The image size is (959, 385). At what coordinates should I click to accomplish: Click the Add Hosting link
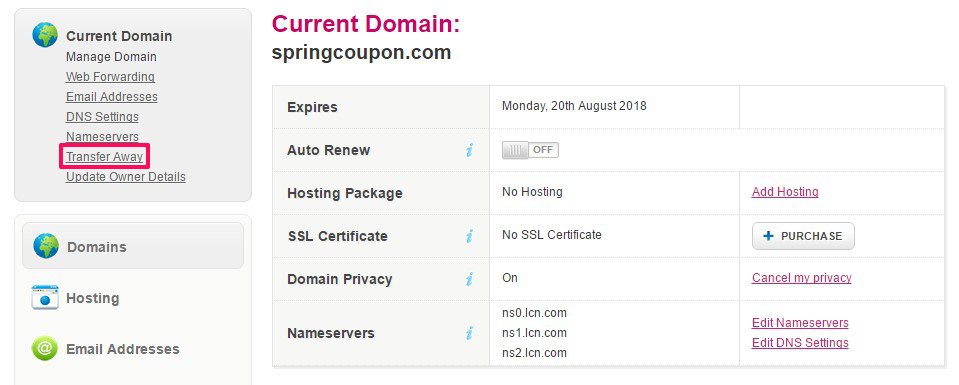(x=785, y=192)
